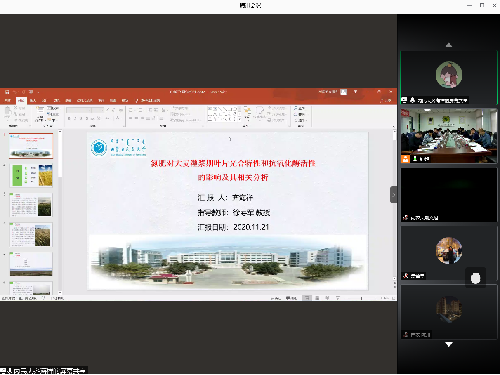
Task: Toggle the muted microphone on the bottom participant tile
Action: tap(406, 334)
